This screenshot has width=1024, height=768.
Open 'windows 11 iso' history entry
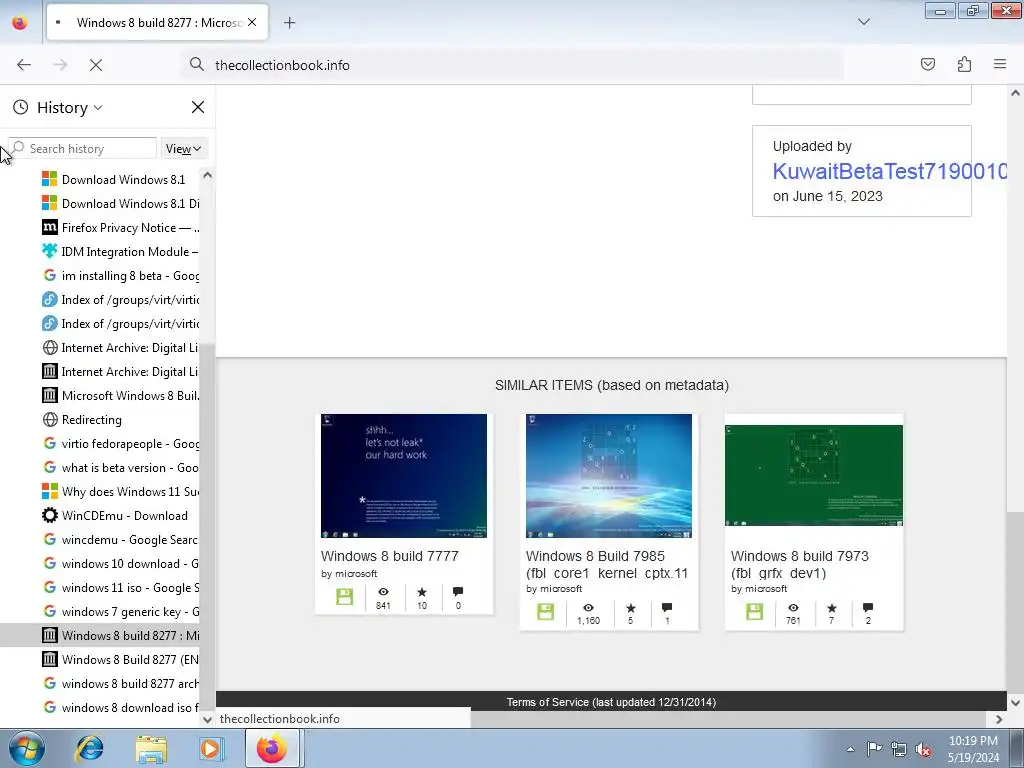pyautogui.click(x=120, y=588)
